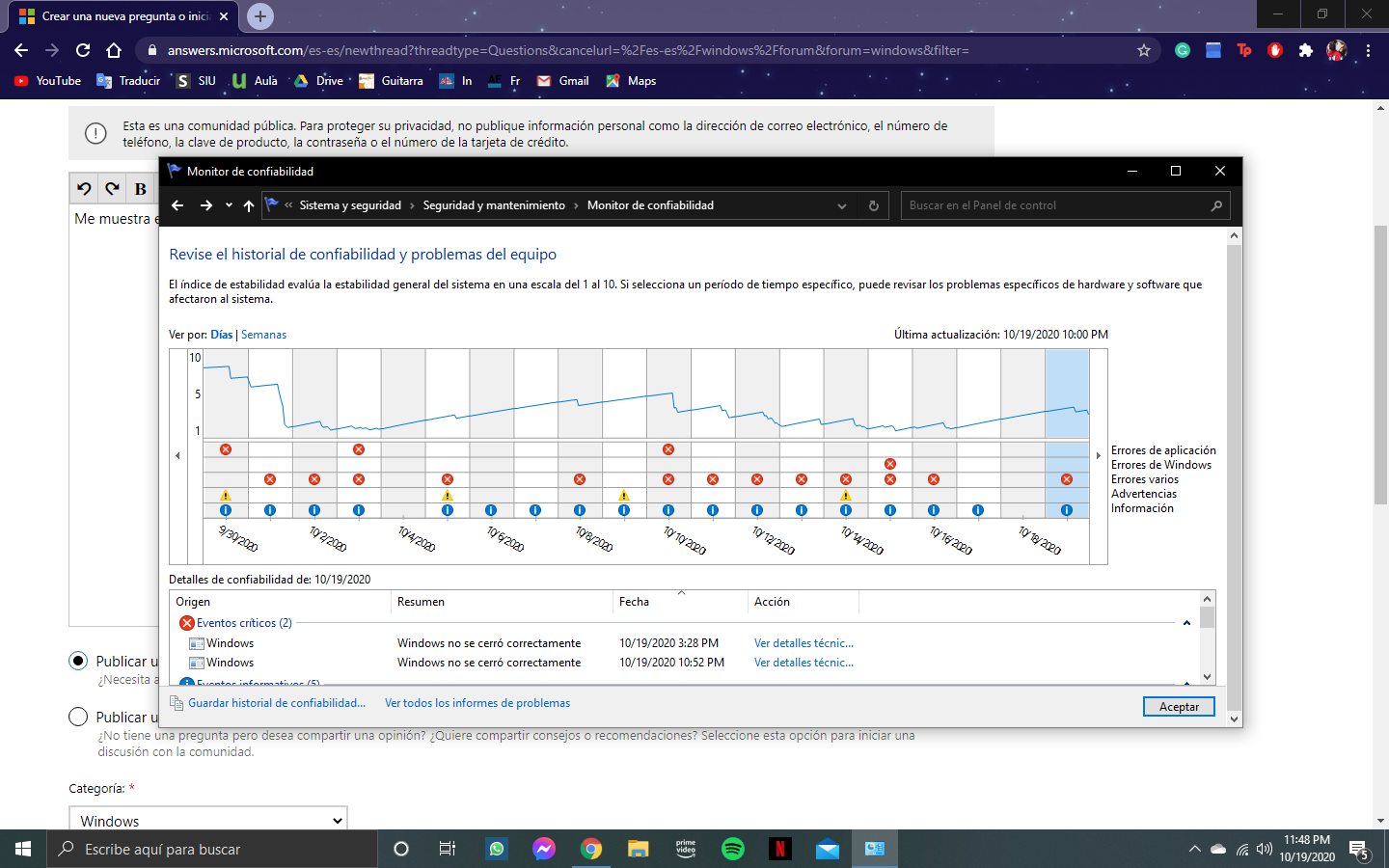
Task: Click the 'Eventos críticos (2)' group header
Action: click(x=244, y=623)
